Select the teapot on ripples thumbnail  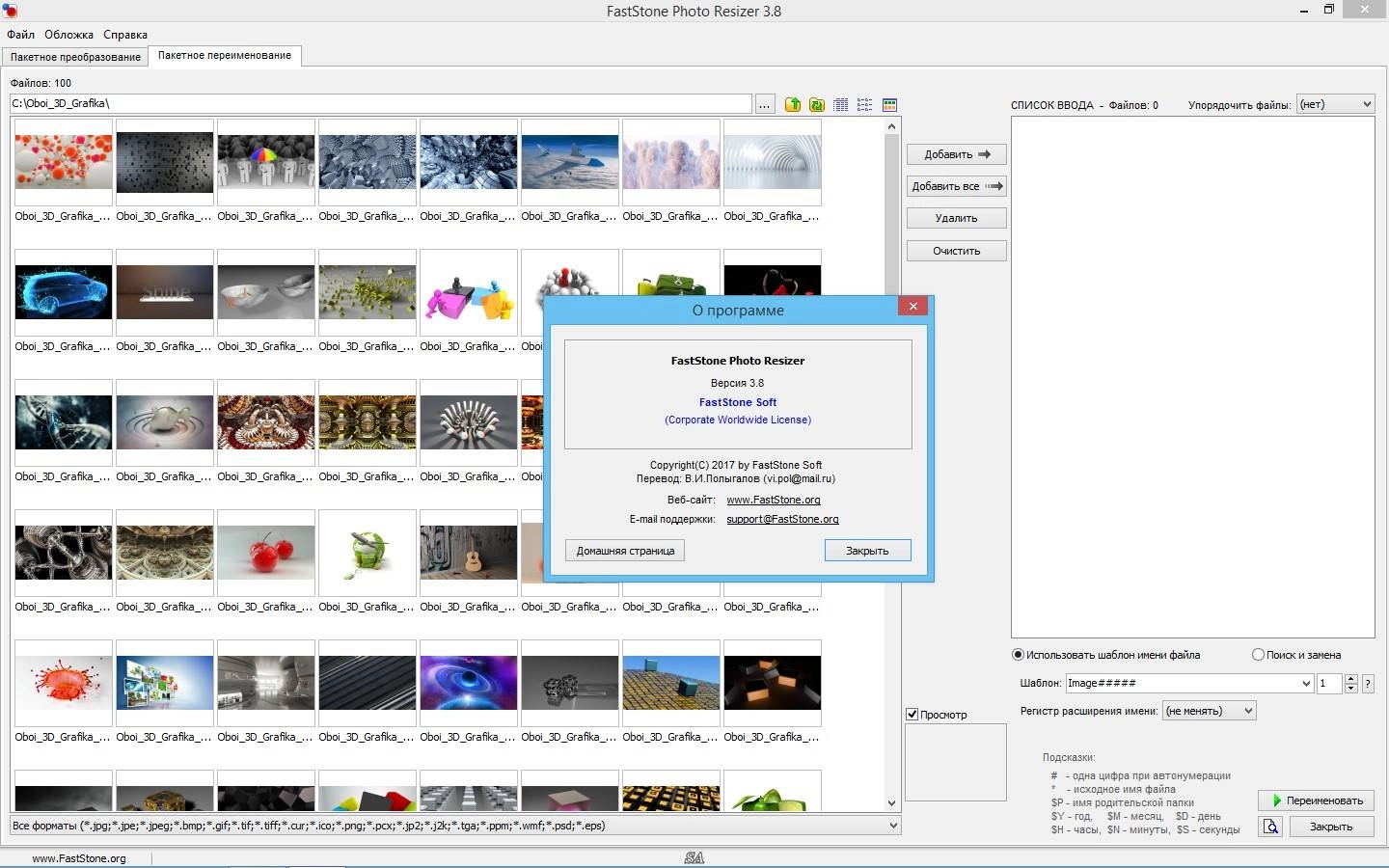(165, 422)
